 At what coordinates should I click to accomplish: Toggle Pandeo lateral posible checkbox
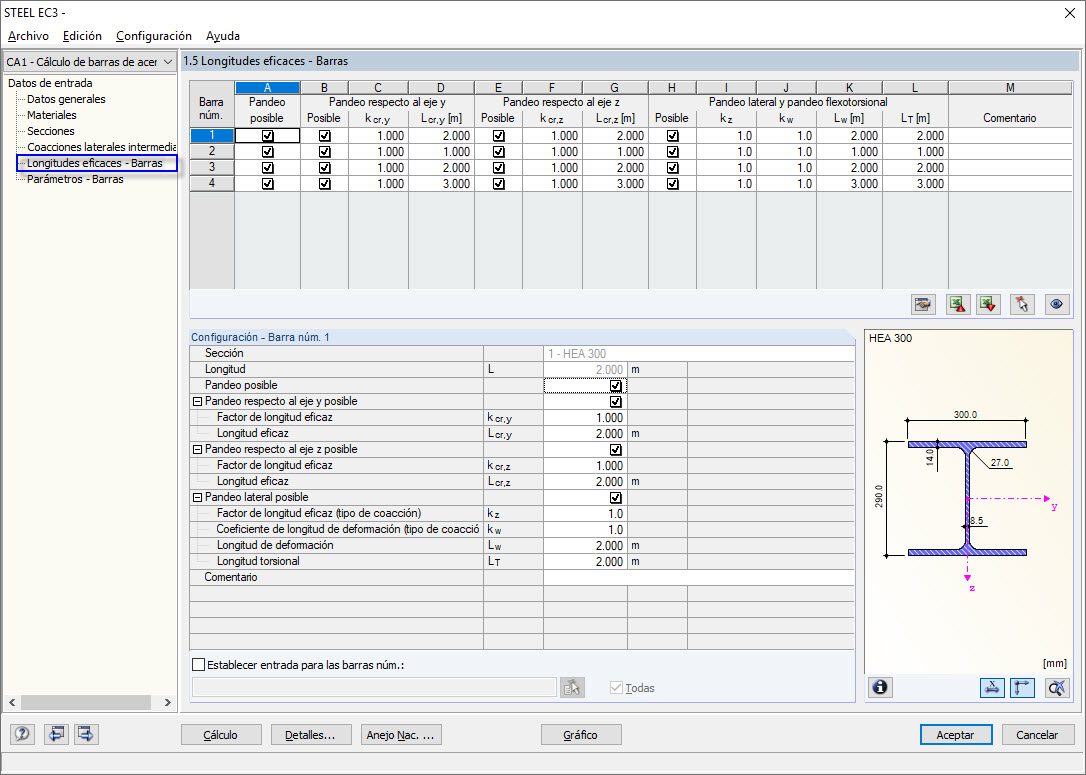coord(615,497)
